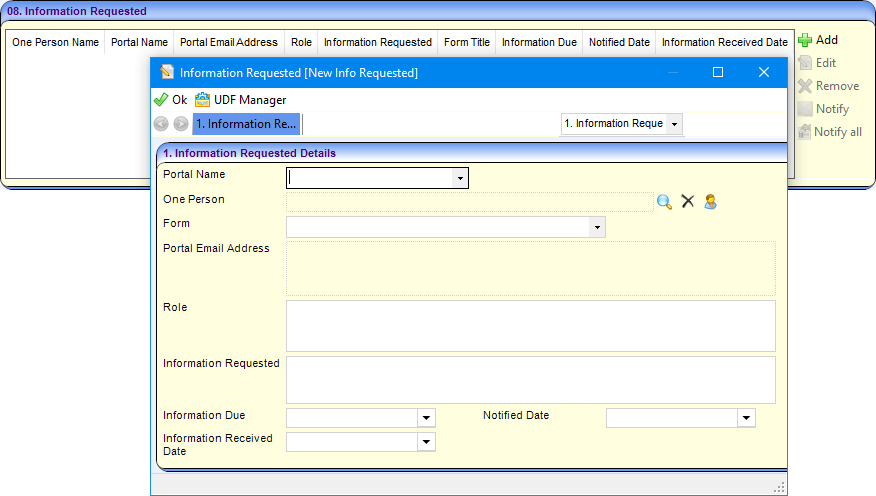Open the Form dropdown list
876x496 pixels.
(x=597, y=227)
